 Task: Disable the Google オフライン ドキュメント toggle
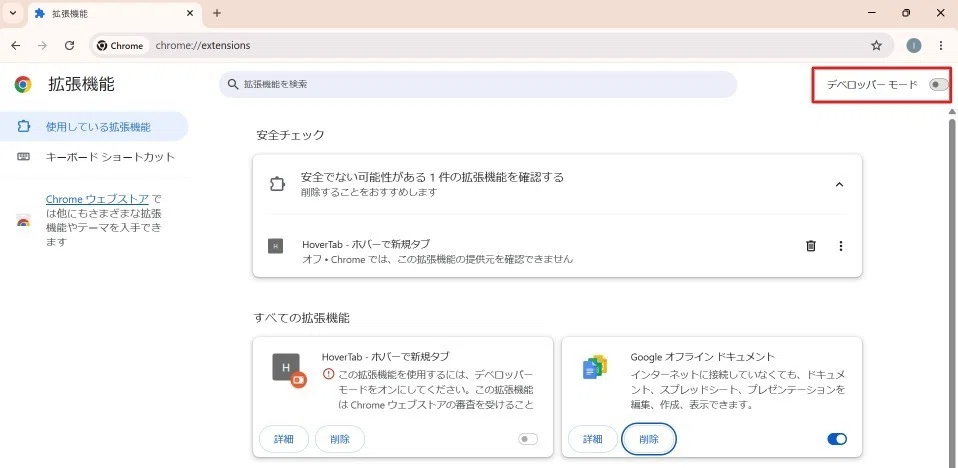tap(837, 439)
